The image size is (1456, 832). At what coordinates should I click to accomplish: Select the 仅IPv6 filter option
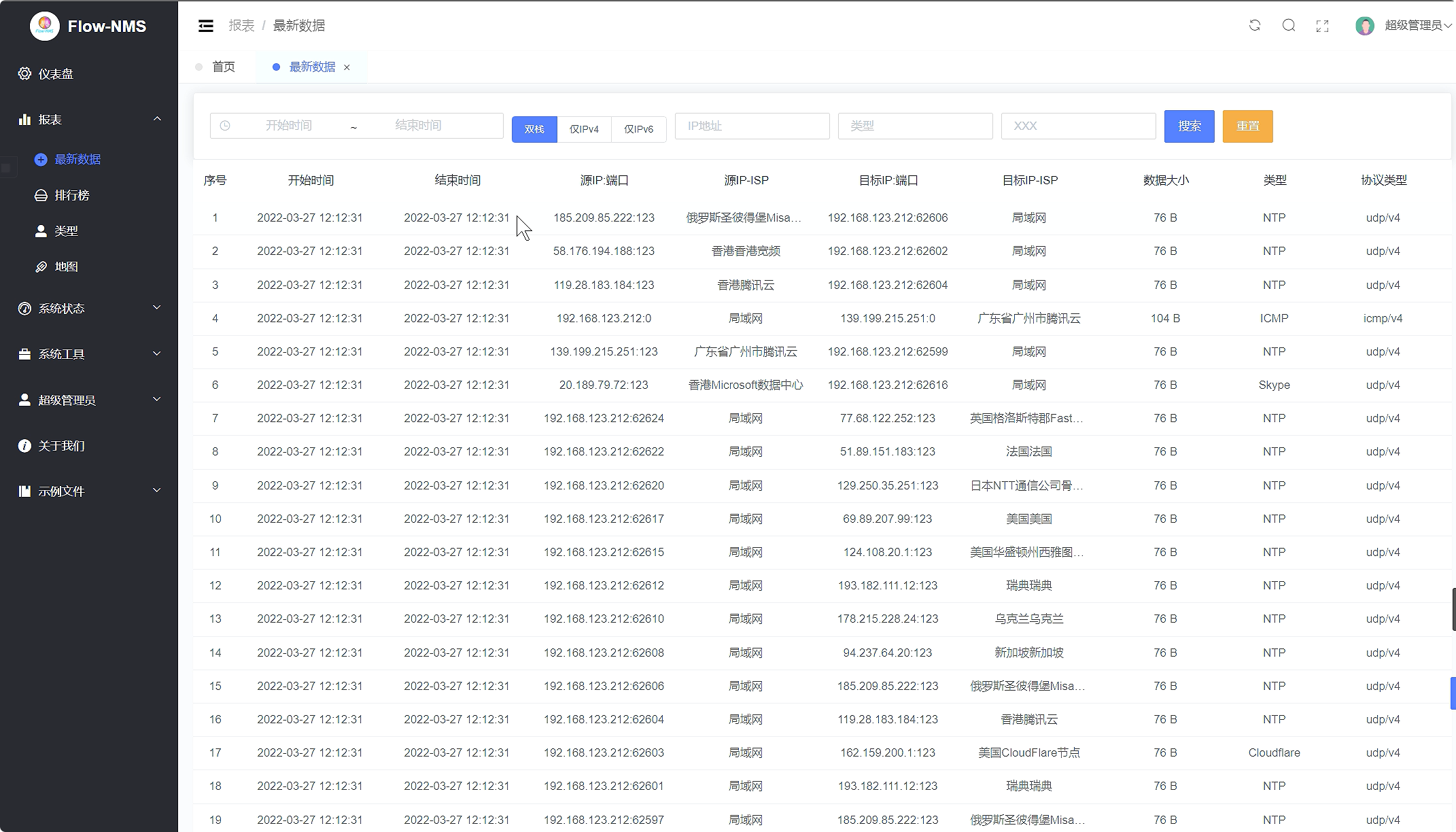point(638,129)
